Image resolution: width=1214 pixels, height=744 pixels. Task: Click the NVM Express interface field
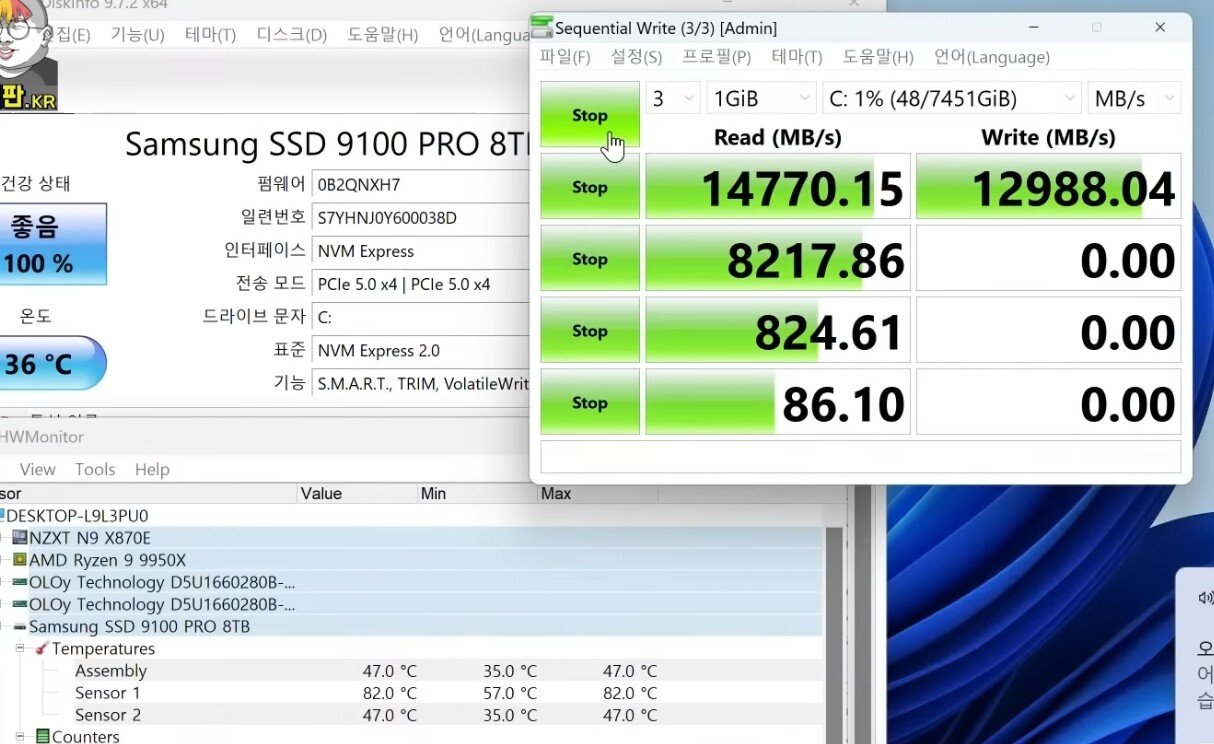click(x=421, y=250)
